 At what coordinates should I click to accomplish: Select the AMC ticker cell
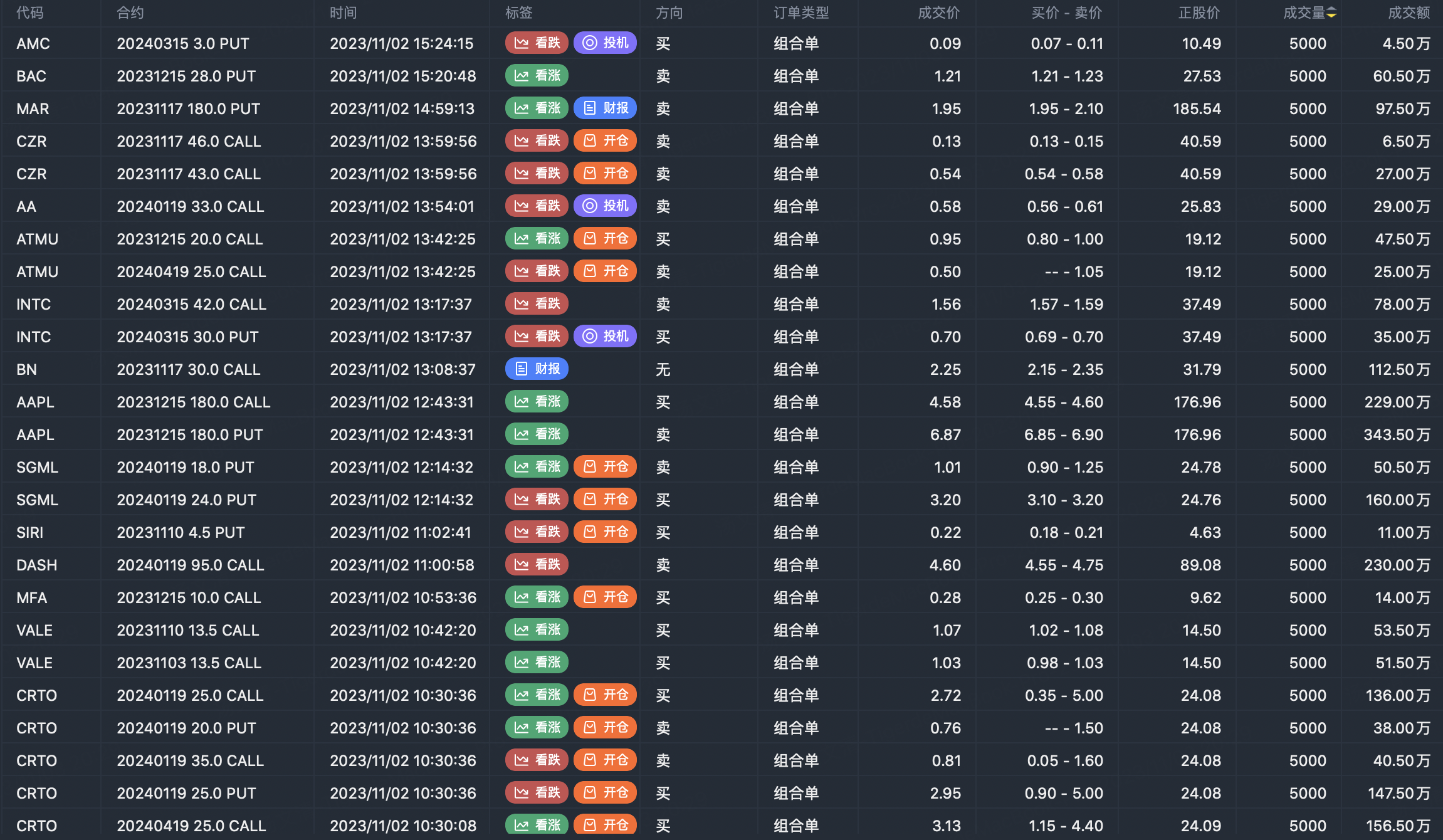point(33,43)
